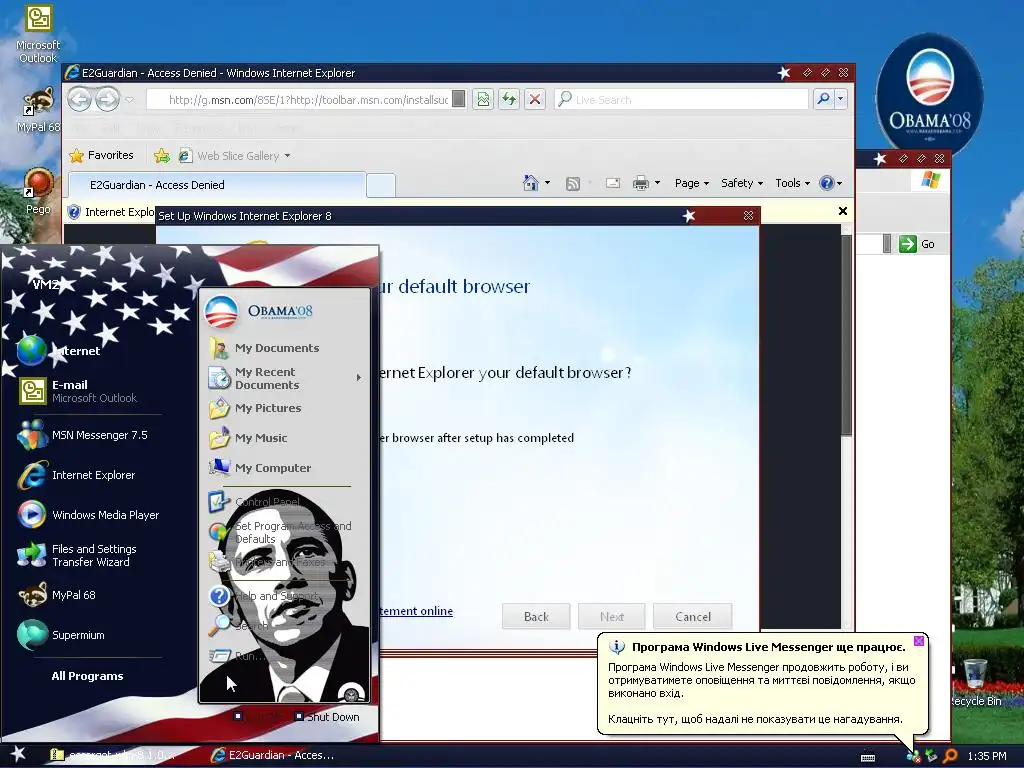The height and width of the screenshot is (768, 1024).
Task: Click the 1:35 PM taskbar clock
Action: (x=987, y=756)
